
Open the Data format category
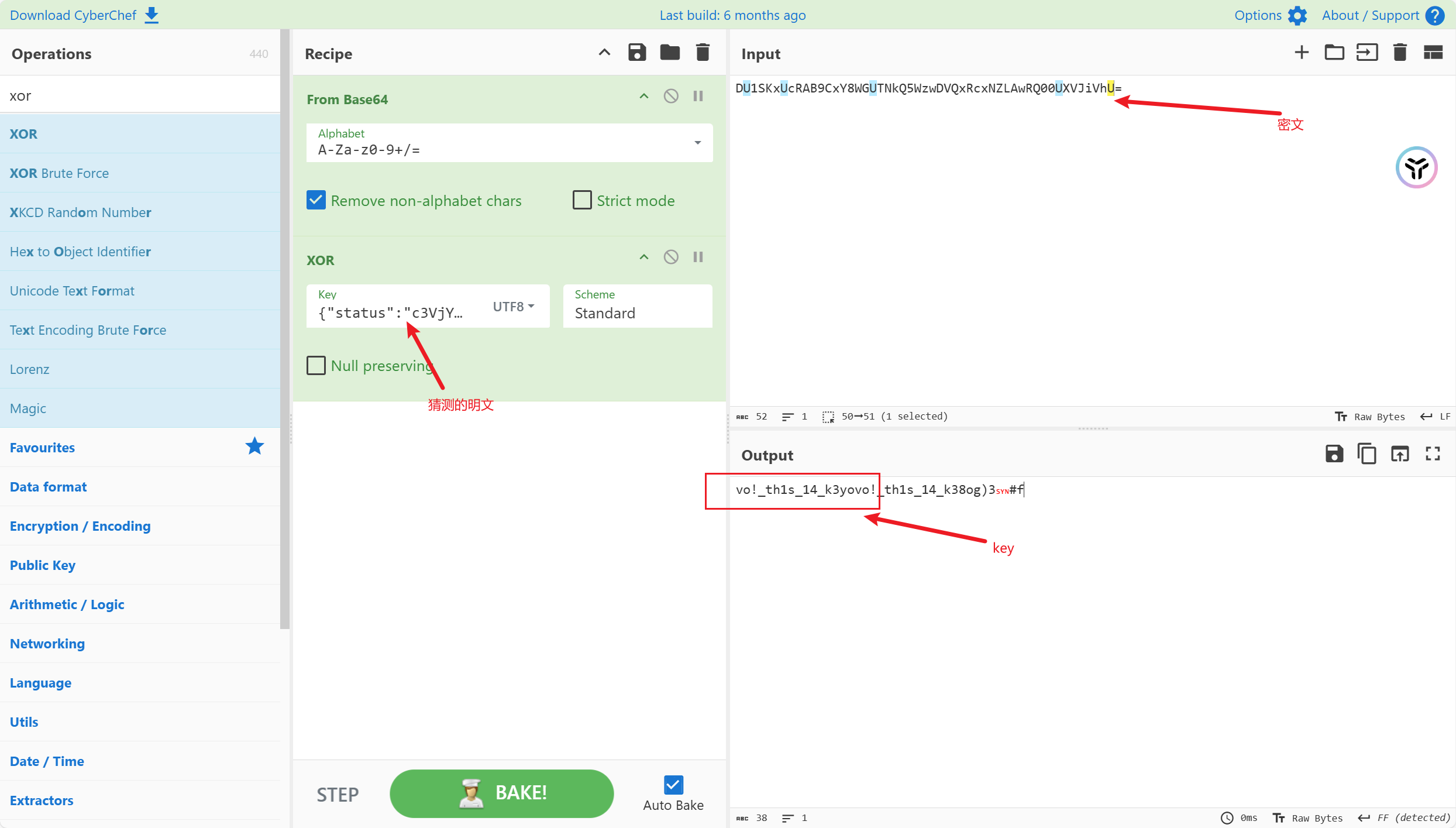pyautogui.click(x=48, y=487)
